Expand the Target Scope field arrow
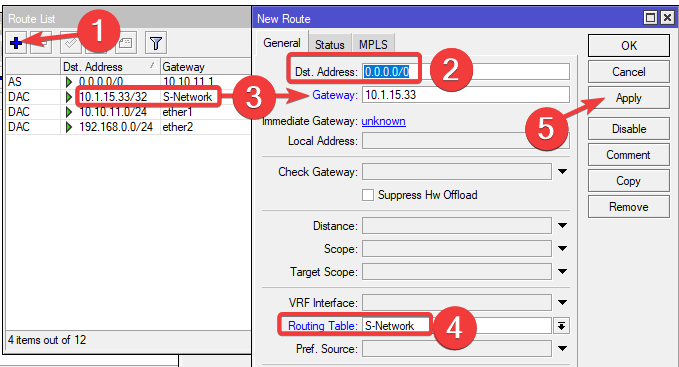Screen dimensions: 679x367 pos(562,271)
